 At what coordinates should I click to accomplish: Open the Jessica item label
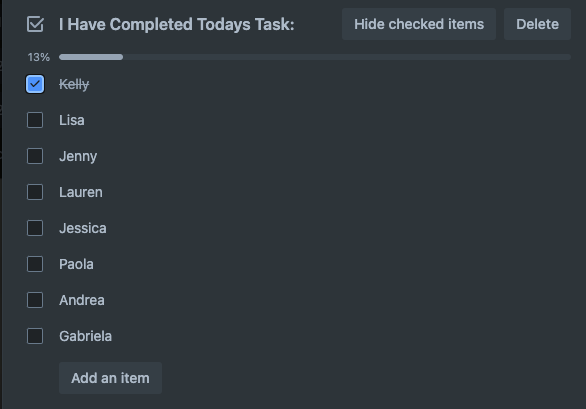(83, 228)
